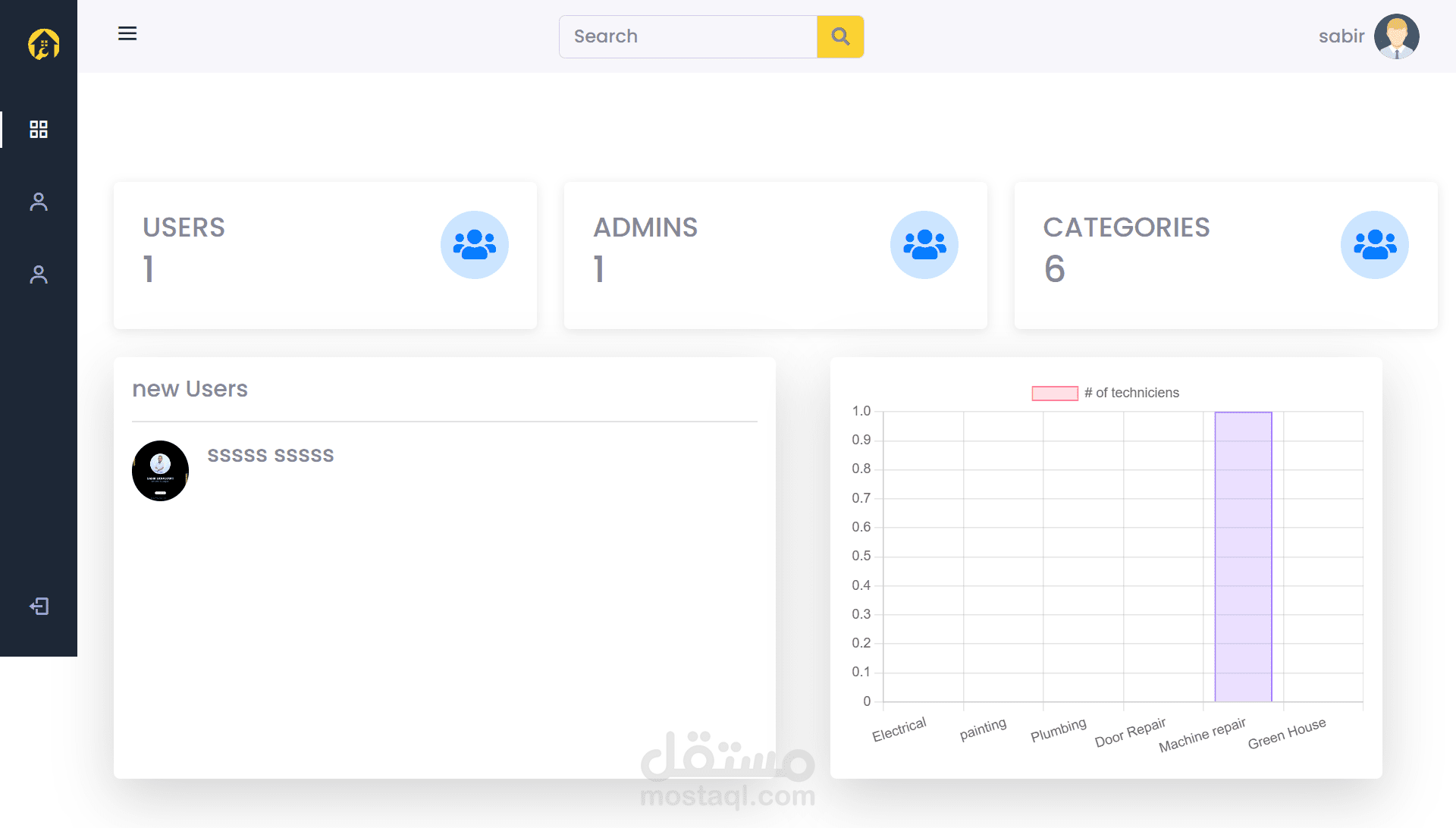Screen dimensions: 1456x828
Task: Click the sssss sssss user name
Action: click(x=270, y=455)
